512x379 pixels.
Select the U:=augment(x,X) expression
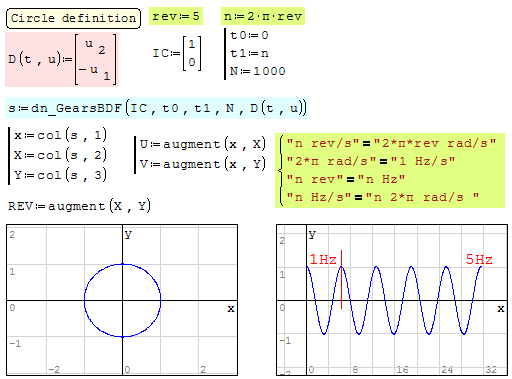[x=202, y=144]
